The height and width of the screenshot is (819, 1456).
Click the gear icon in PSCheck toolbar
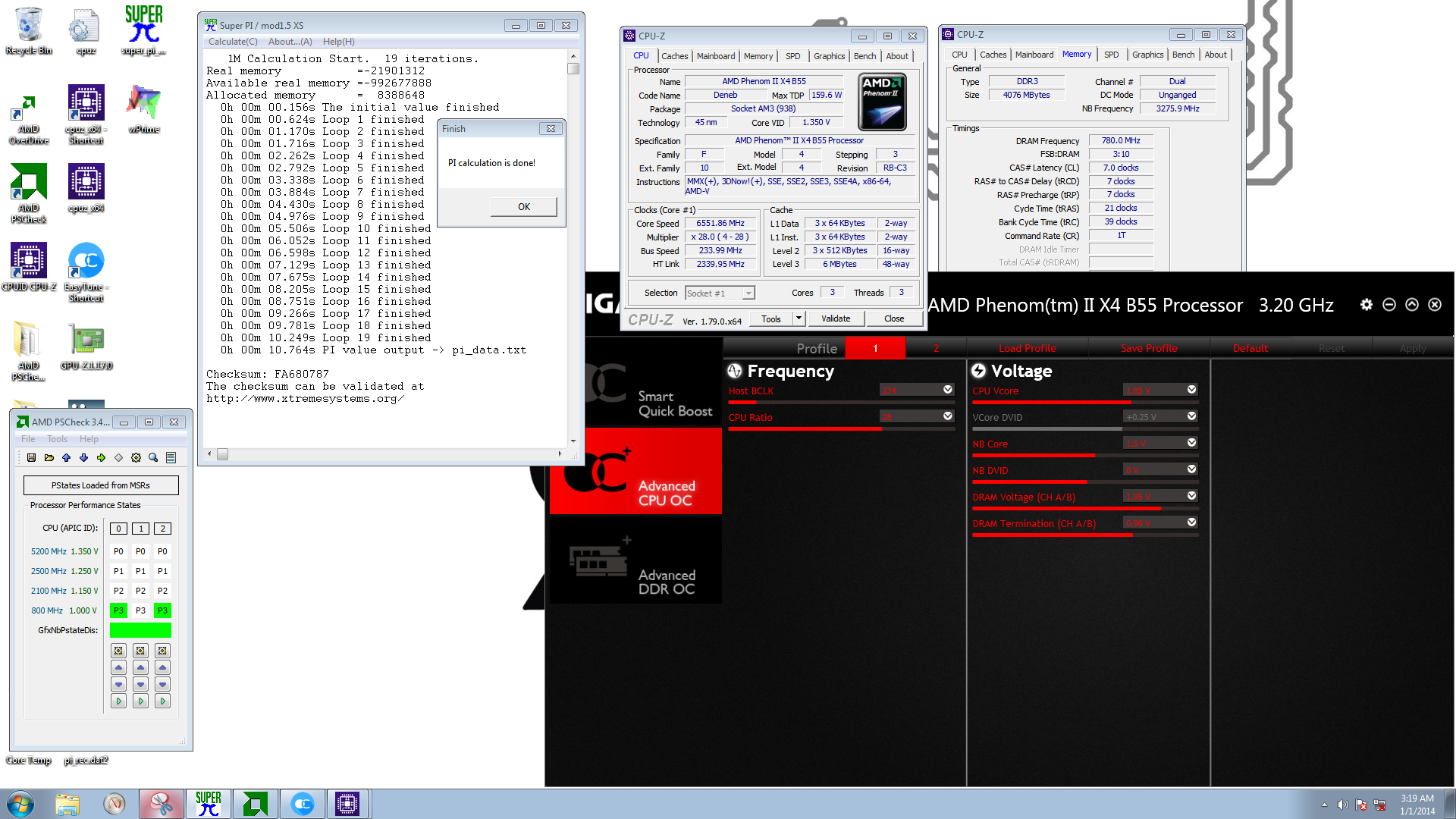tap(136, 457)
